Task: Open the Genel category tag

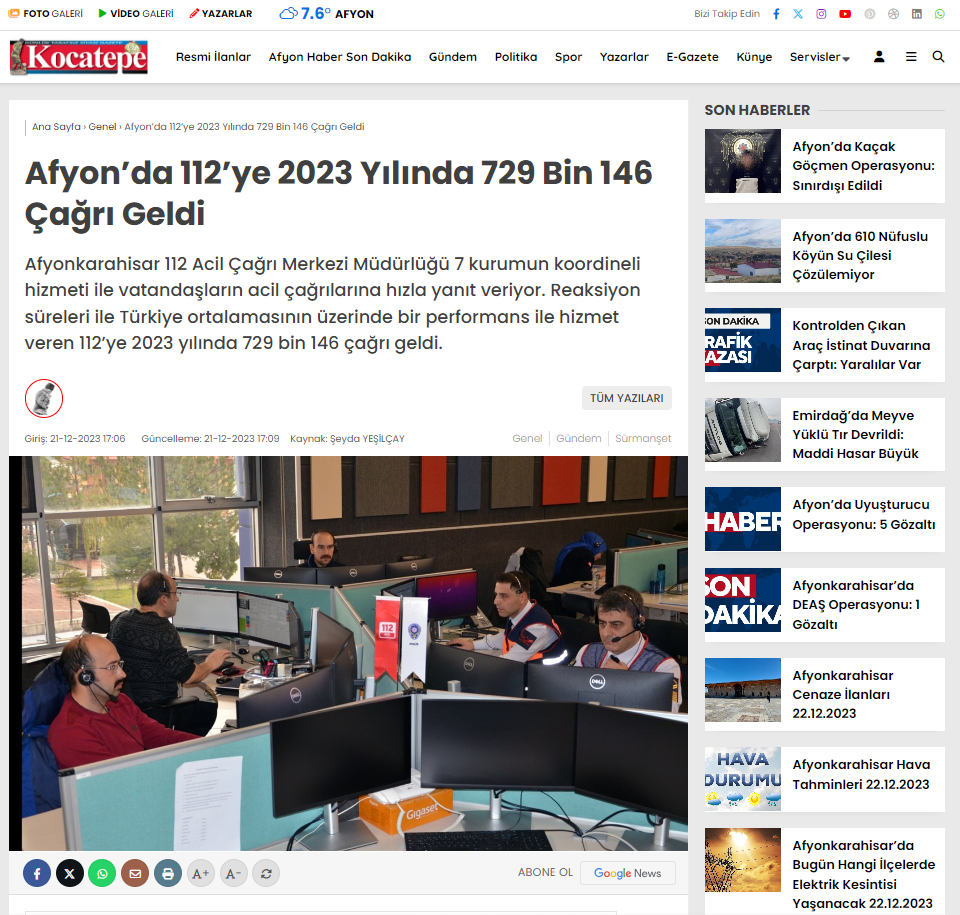Action: point(527,439)
